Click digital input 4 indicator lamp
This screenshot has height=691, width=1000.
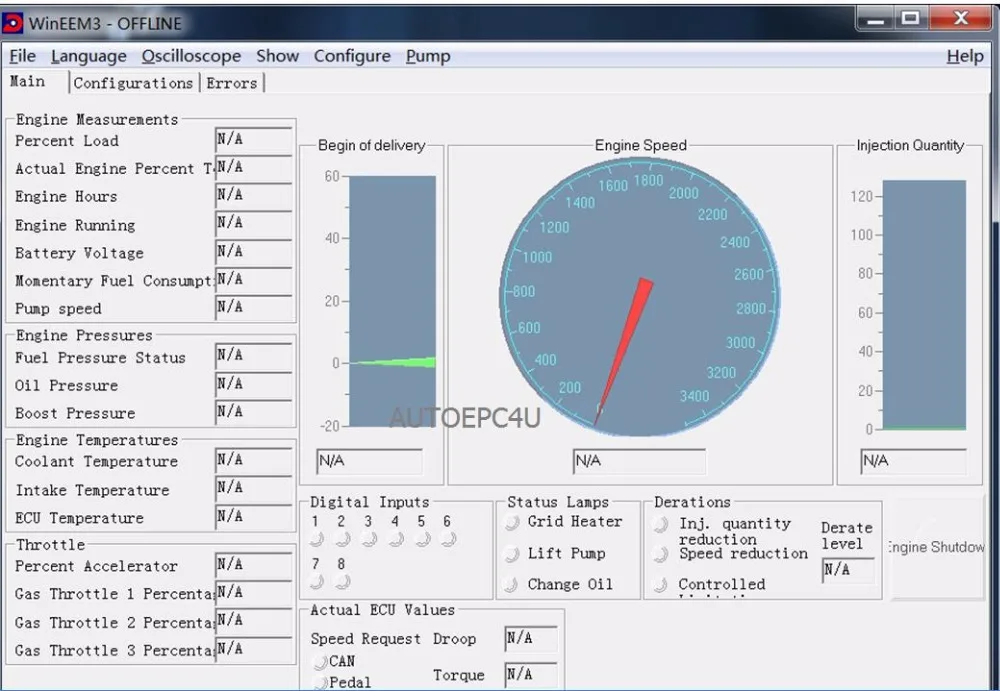click(396, 539)
